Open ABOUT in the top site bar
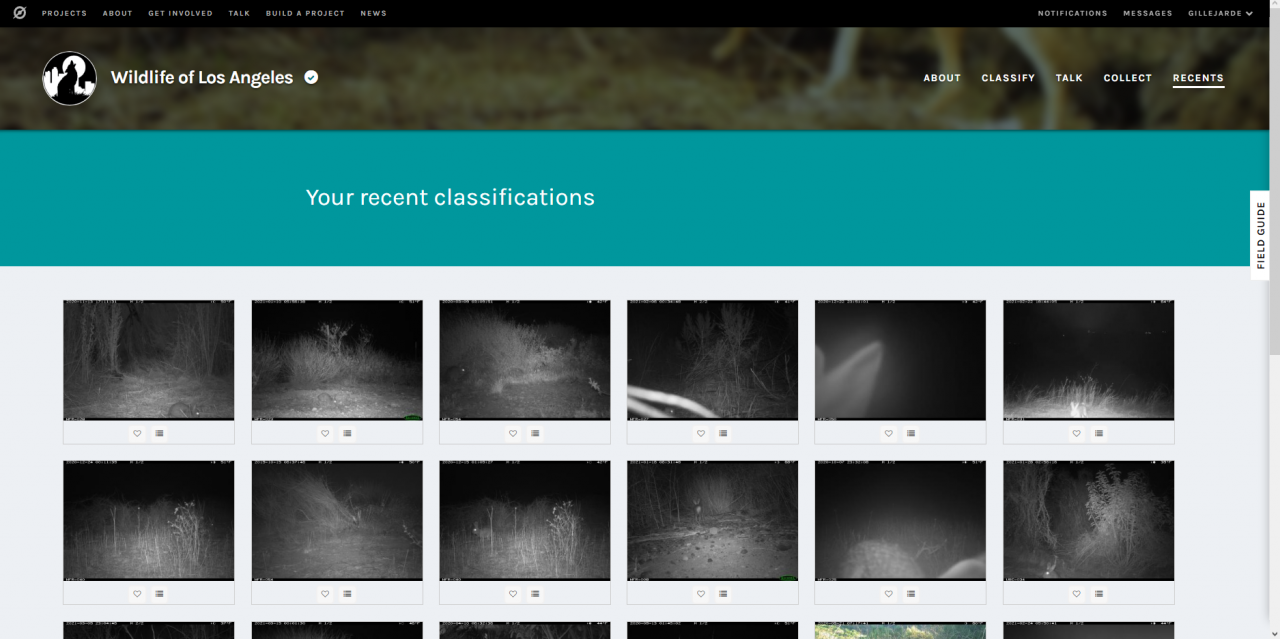Viewport: 1280px width, 639px height. (x=118, y=13)
